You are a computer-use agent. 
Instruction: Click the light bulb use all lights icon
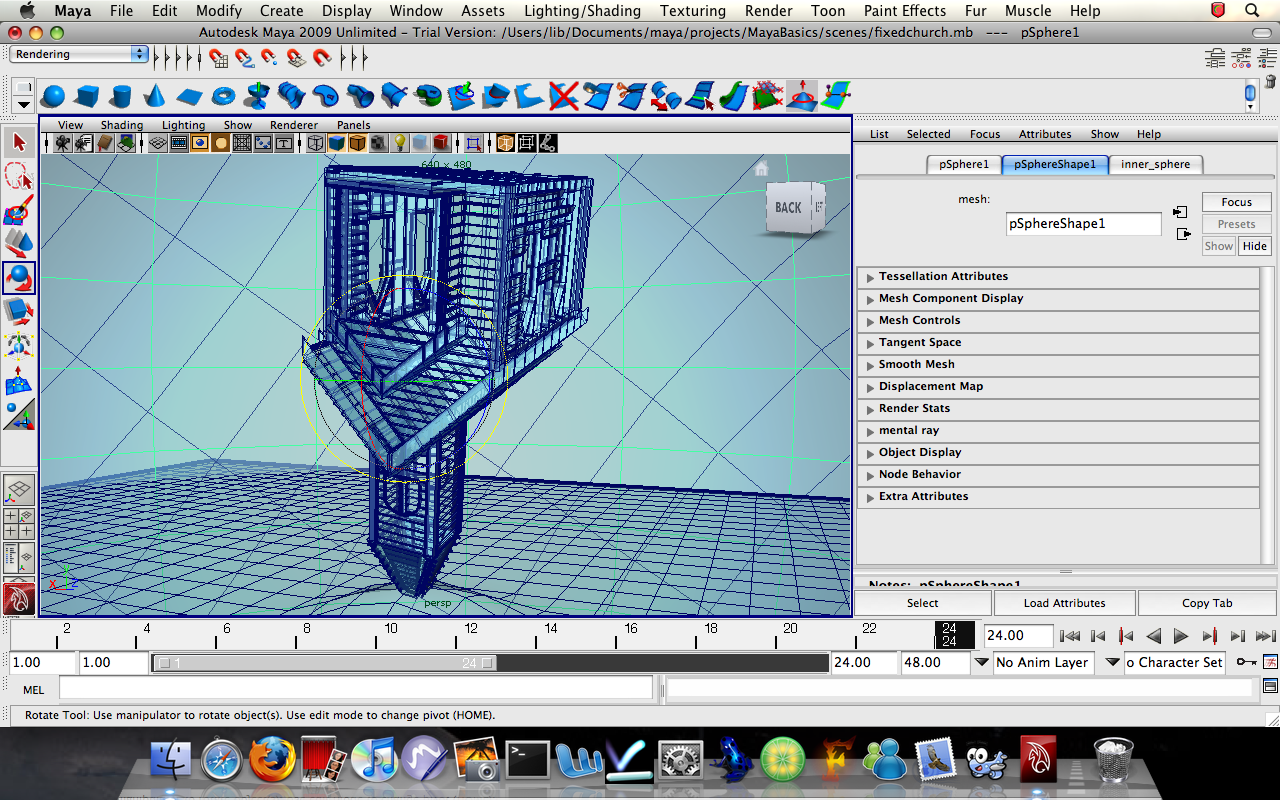coord(398,143)
